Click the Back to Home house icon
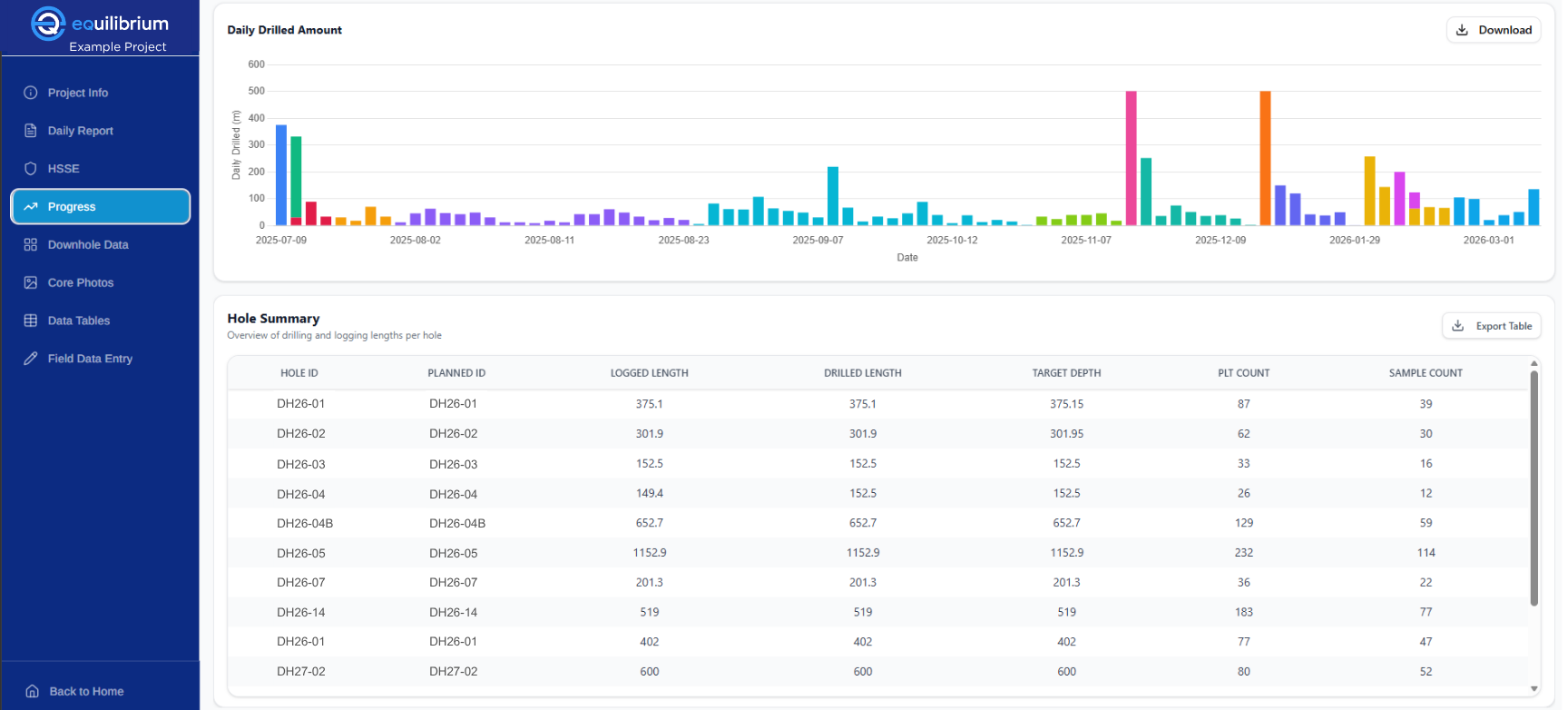The height and width of the screenshot is (710, 1568). point(33,691)
